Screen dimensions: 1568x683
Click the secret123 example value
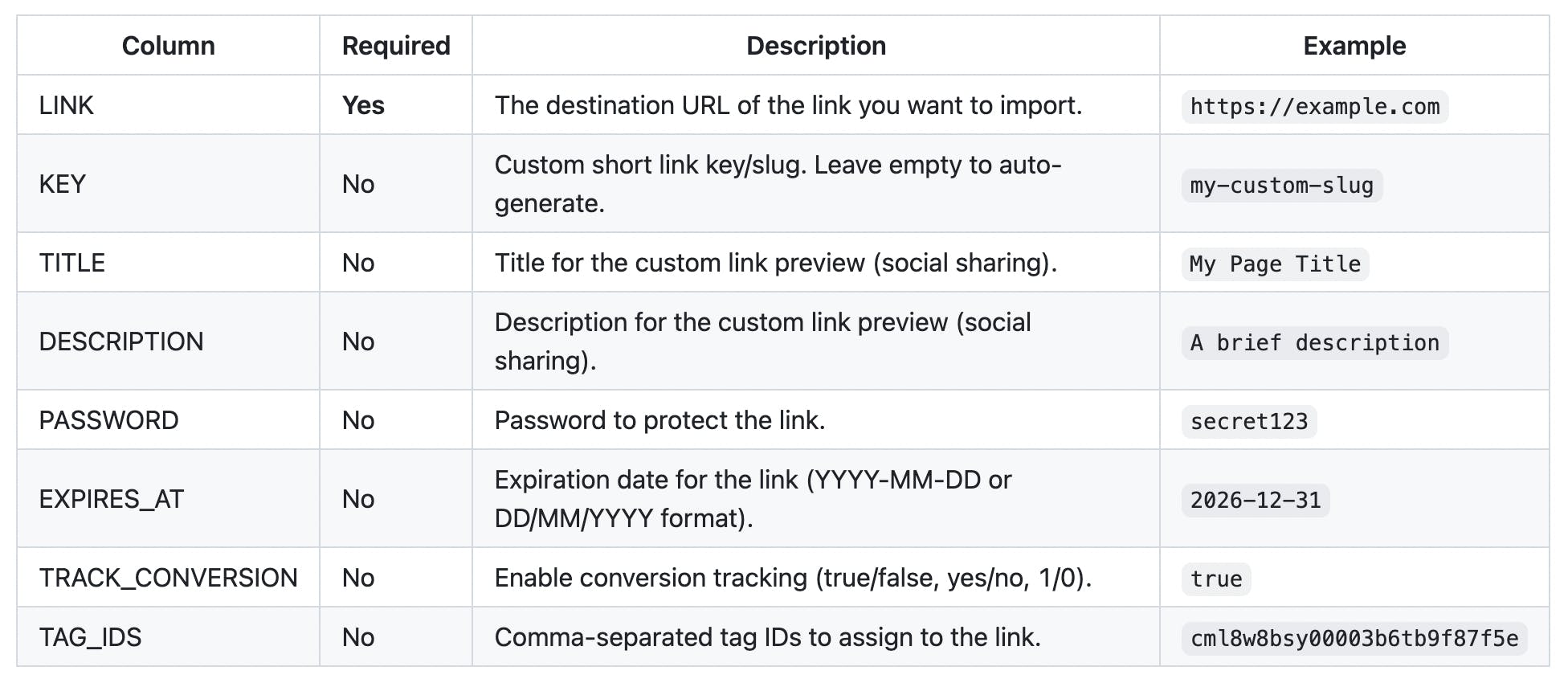(1248, 422)
